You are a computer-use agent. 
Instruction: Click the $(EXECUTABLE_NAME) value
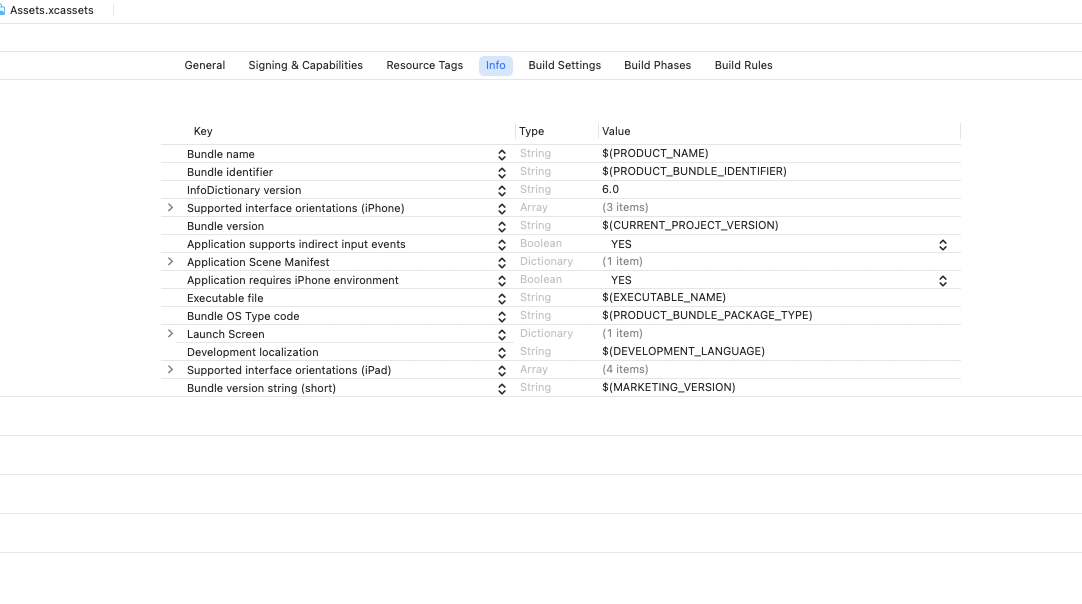[664, 297]
